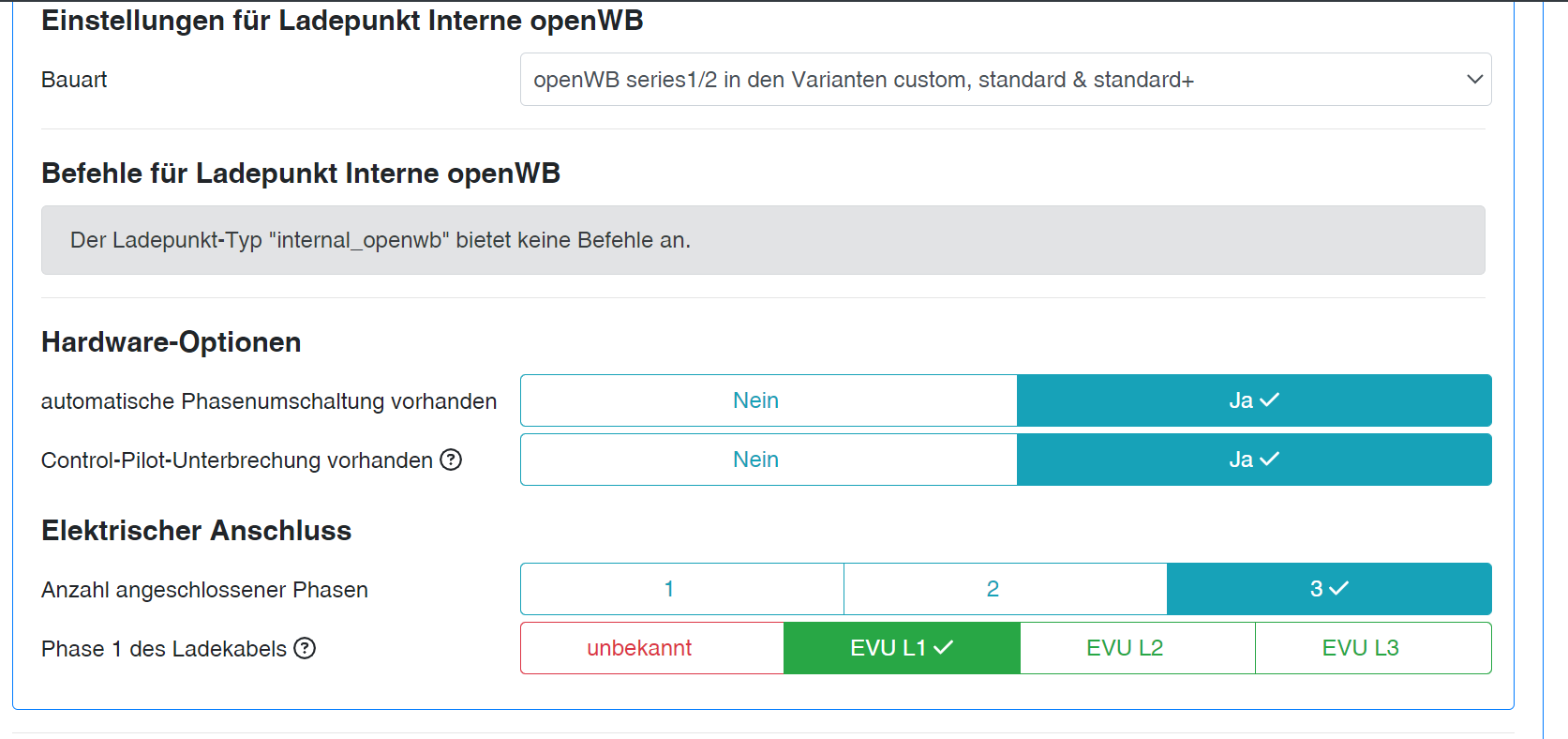Click the Anzahl angeschlossener Phasen label
Screen dimensions: 1568x739
[x=204, y=590]
